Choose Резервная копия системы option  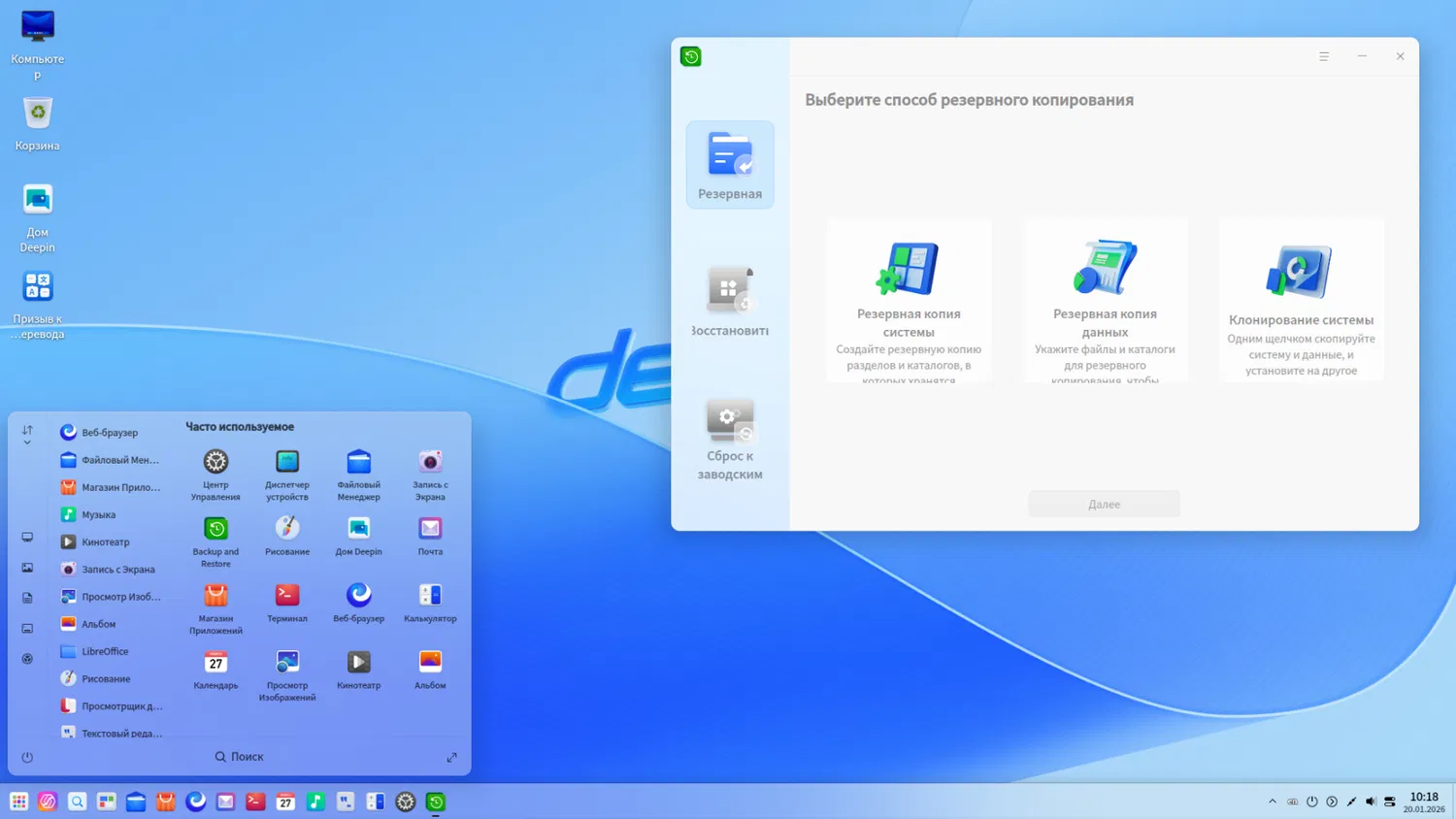909,301
